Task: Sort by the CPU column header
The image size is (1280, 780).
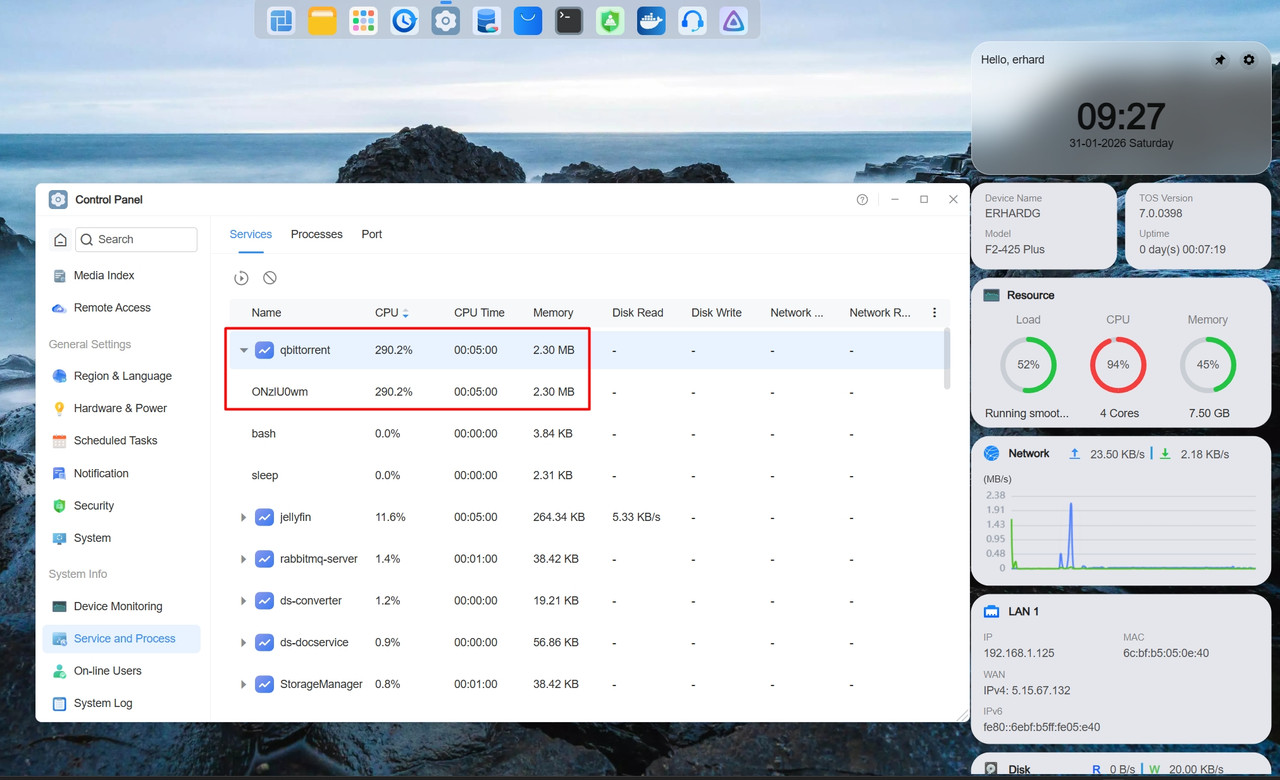Action: pyautogui.click(x=392, y=313)
